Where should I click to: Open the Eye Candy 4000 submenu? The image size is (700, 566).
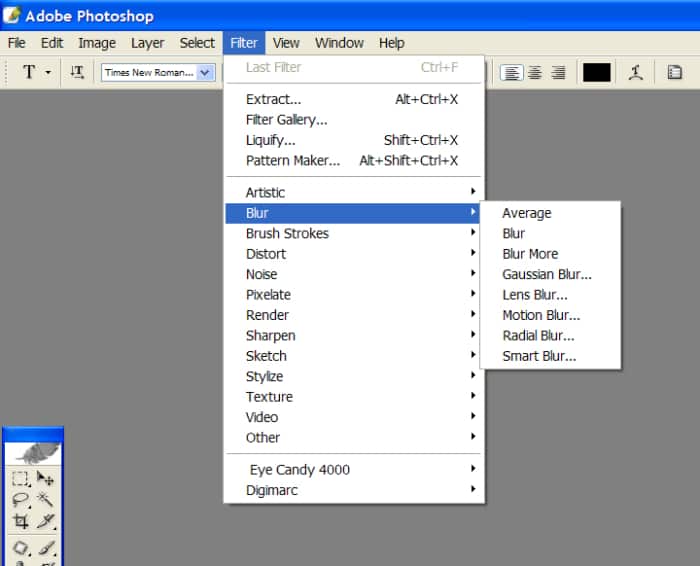click(352, 470)
